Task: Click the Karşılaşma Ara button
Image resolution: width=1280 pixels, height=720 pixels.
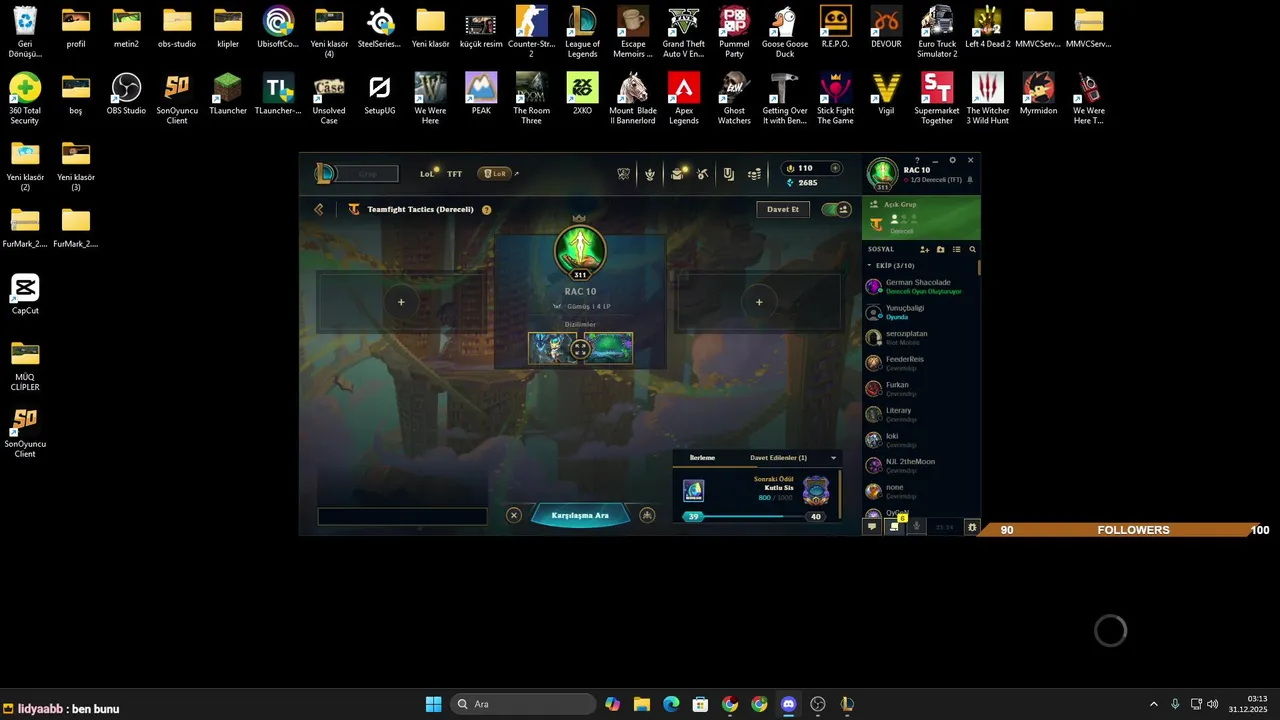Action: [x=580, y=515]
